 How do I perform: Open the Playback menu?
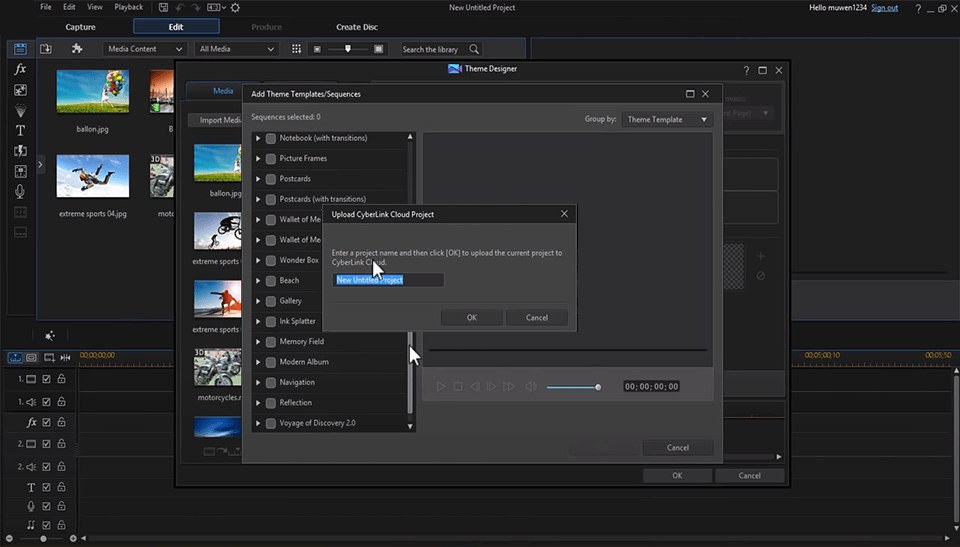tap(129, 7)
